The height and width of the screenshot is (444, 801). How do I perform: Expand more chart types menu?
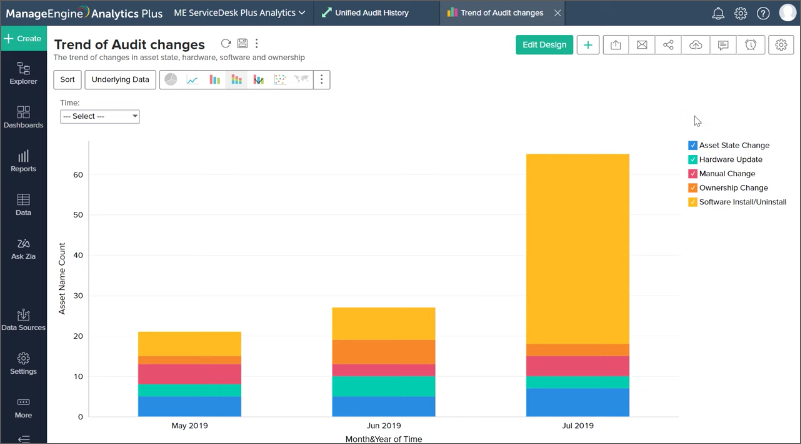click(321, 80)
